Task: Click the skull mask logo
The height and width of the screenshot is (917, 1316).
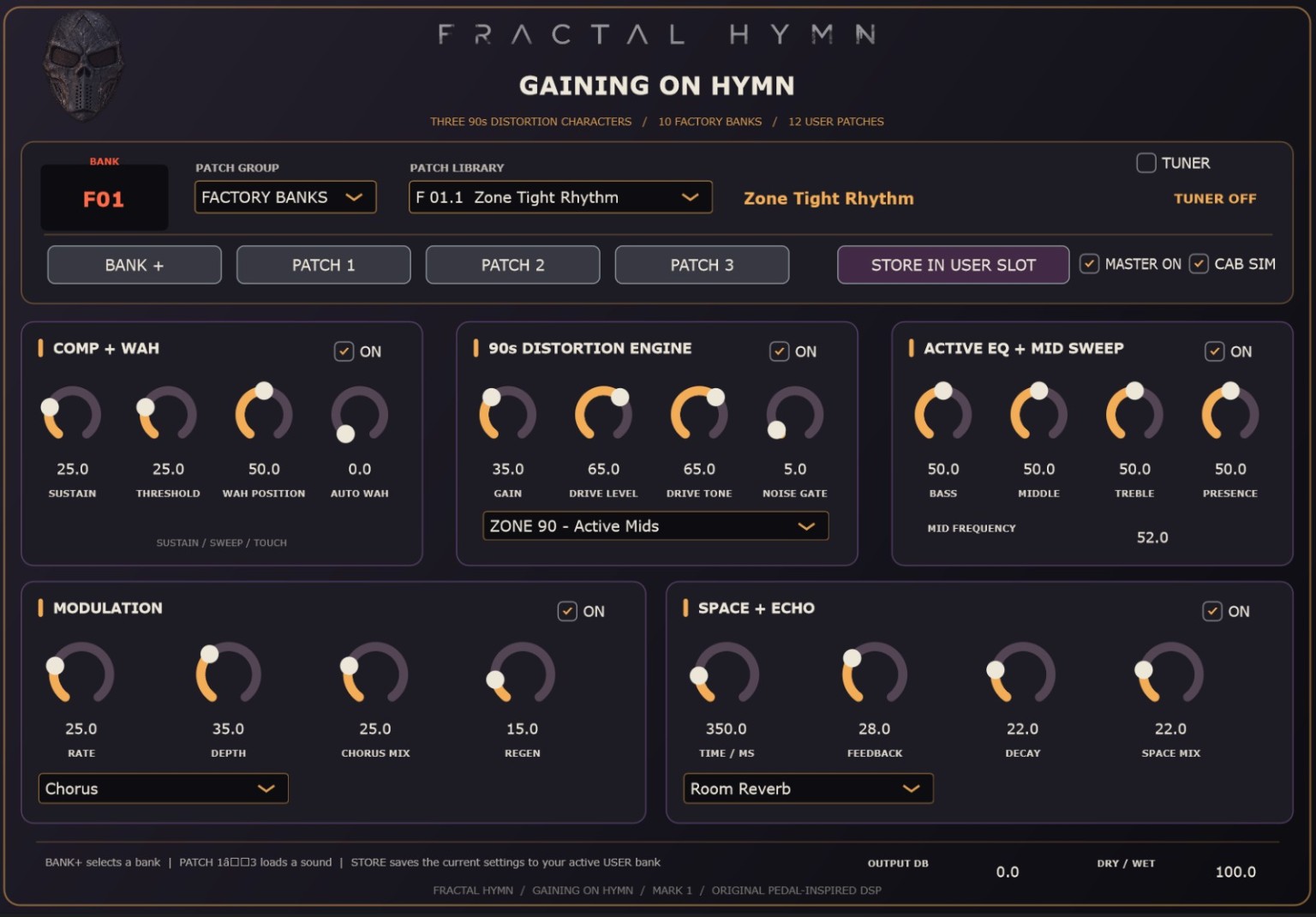Action: [x=83, y=65]
